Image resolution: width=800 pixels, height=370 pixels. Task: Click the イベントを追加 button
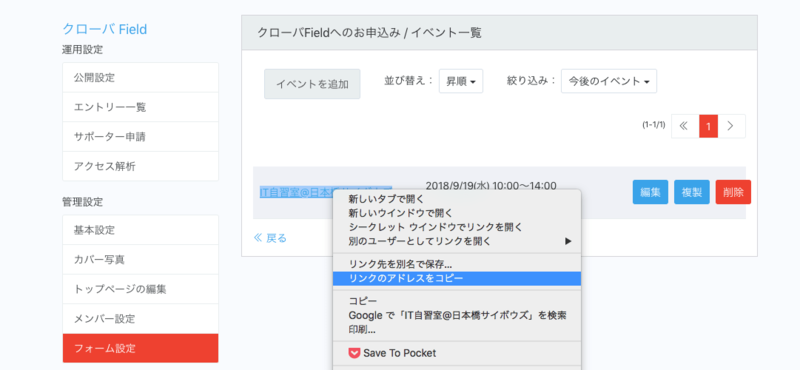tap(312, 84)
